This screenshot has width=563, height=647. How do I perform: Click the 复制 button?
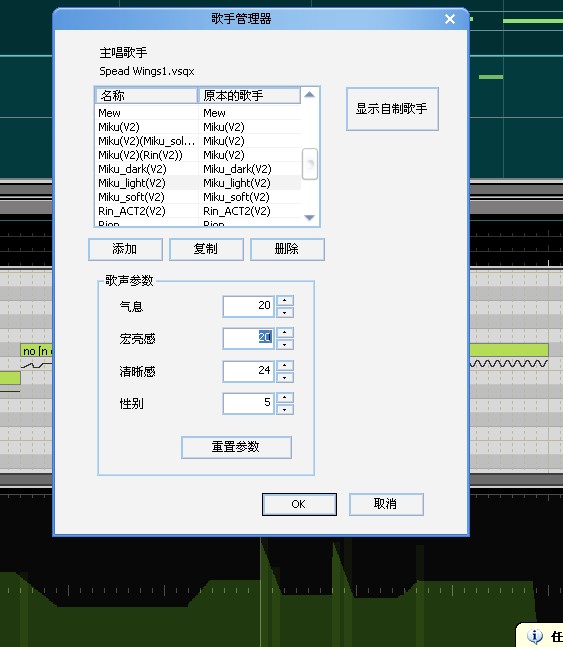coord(206,249)
